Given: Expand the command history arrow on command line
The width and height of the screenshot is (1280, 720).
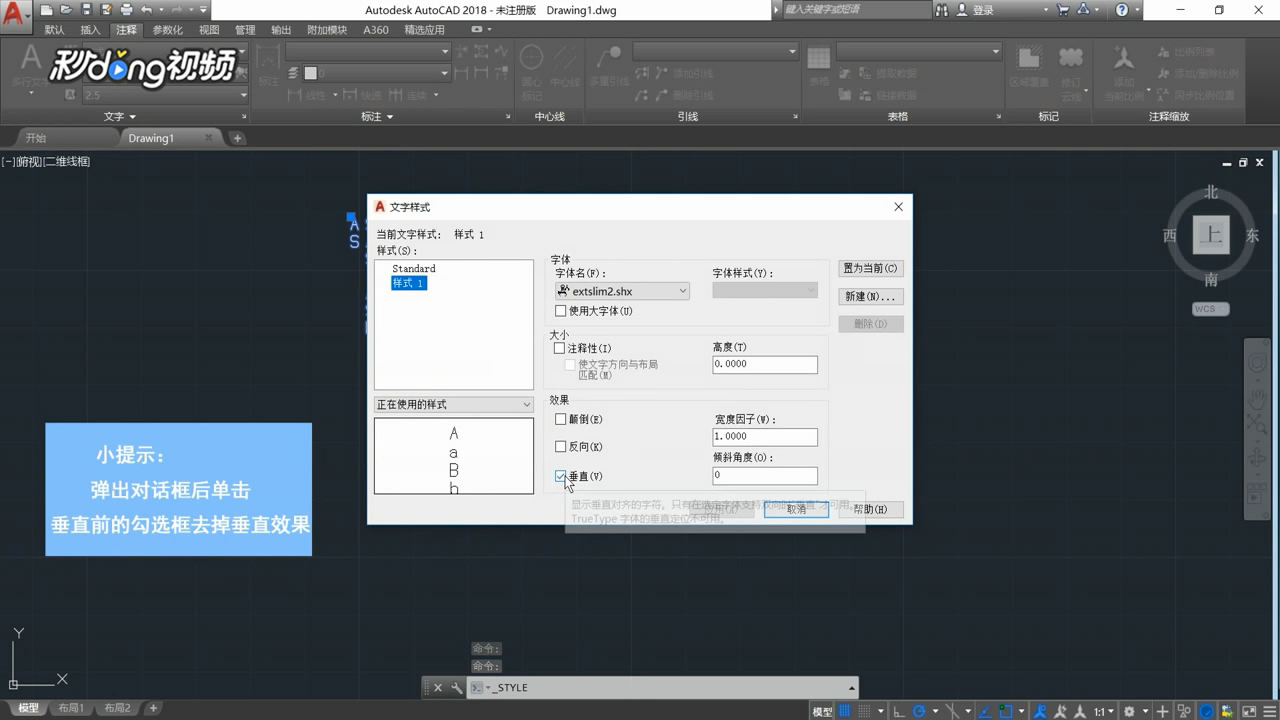Looking at the screenshot, I should point(852,688).
